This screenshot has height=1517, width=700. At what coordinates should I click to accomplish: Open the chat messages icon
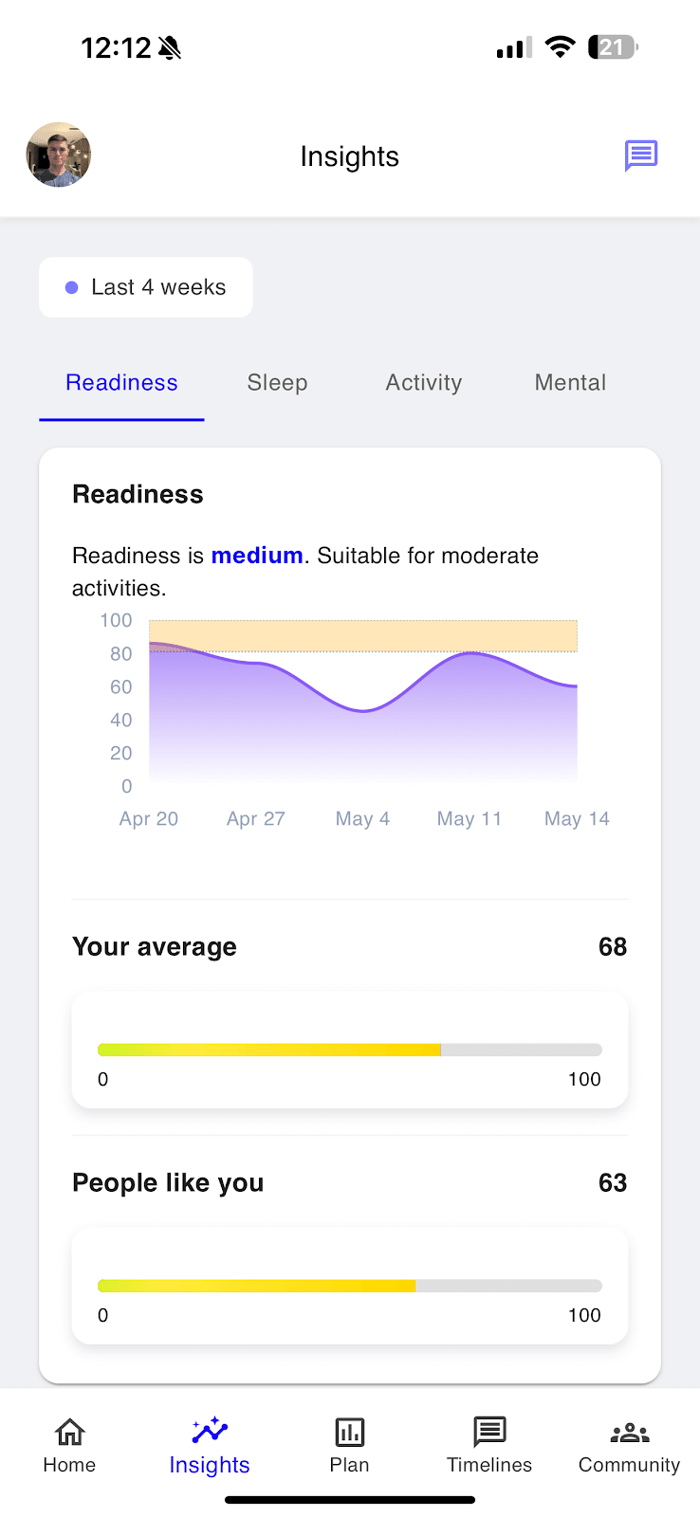tap(640, 156)
